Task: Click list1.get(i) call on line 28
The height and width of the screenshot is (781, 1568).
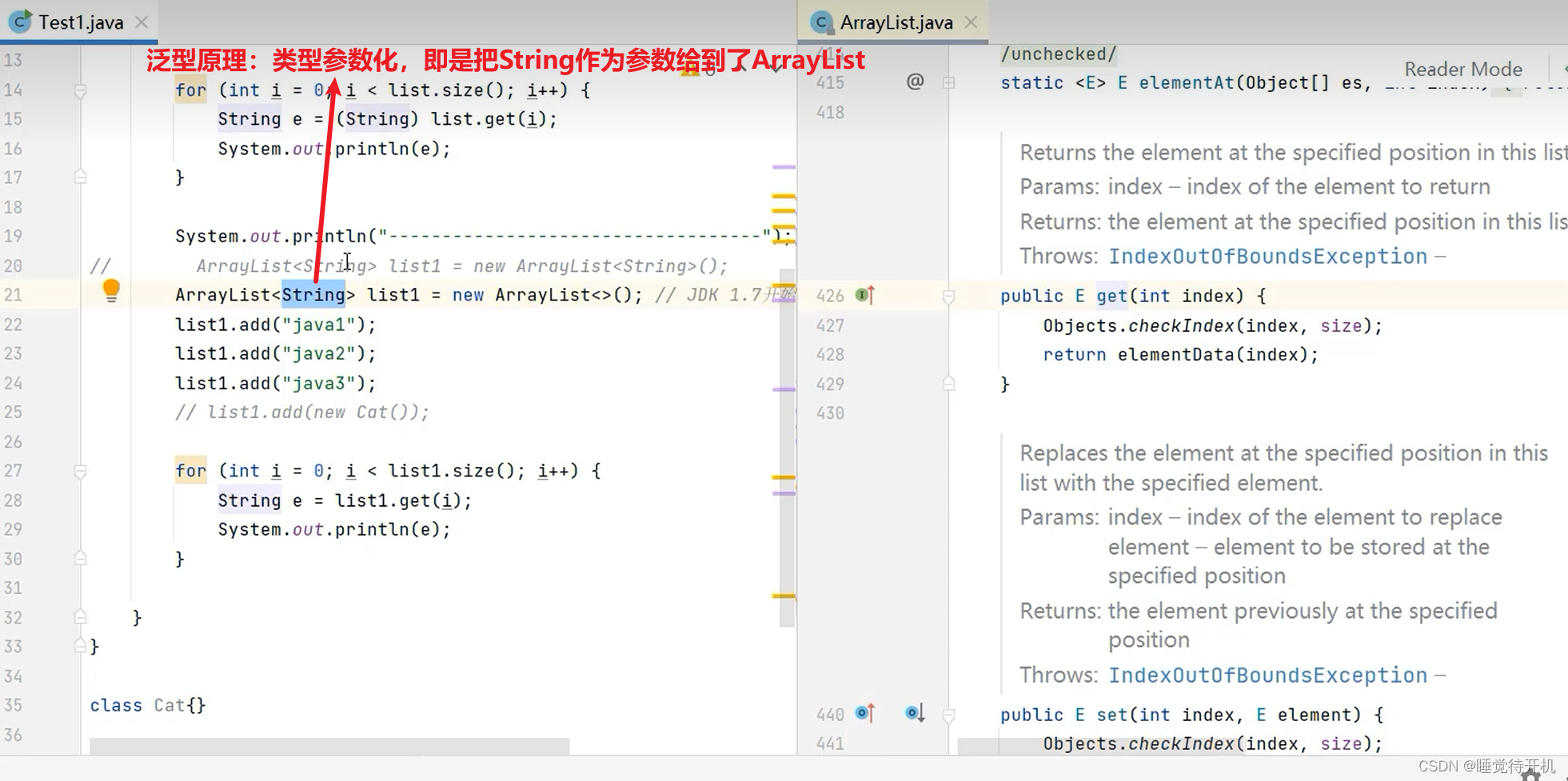Action: 397,500
